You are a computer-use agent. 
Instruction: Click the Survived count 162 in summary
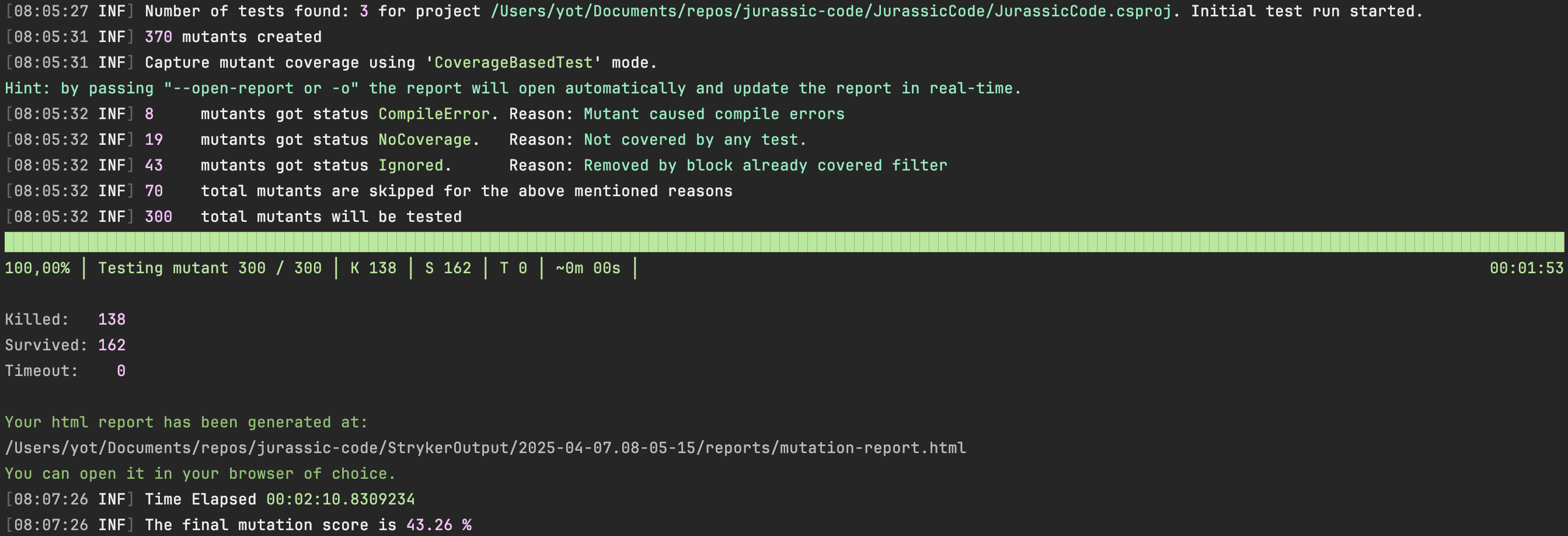(x=111, y=344)
